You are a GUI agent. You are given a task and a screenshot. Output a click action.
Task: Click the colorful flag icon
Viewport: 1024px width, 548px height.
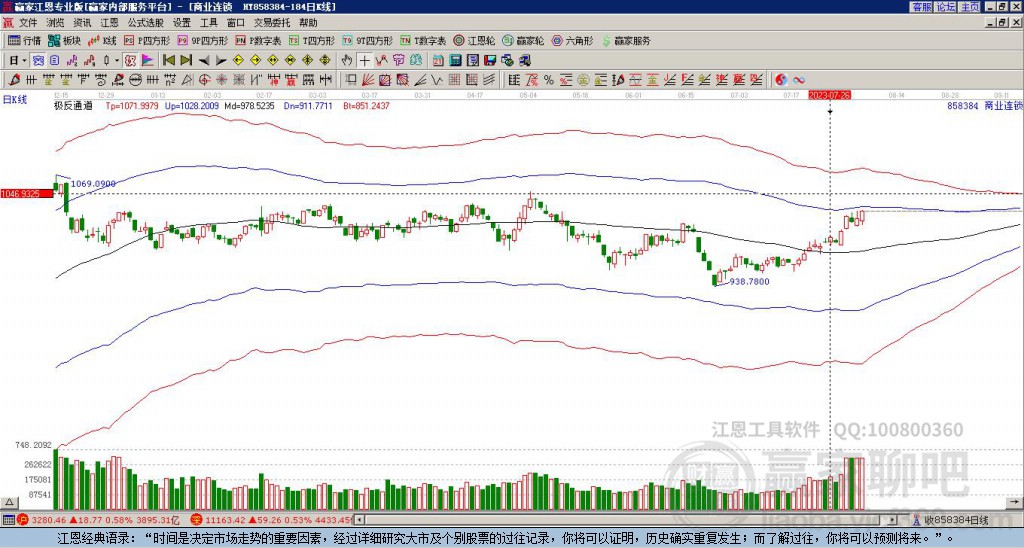click(148, 61)
